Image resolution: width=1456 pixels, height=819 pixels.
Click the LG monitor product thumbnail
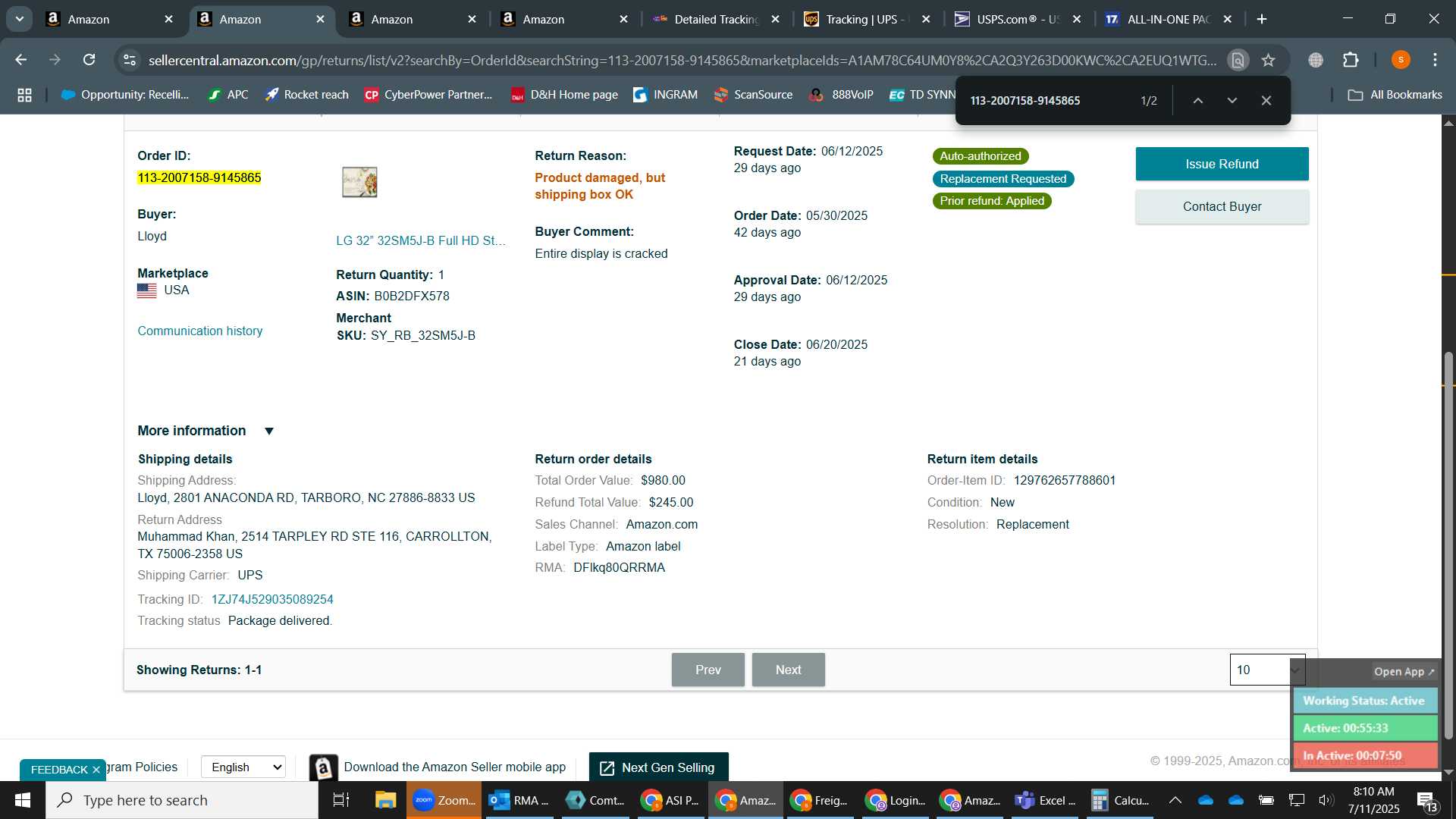click(359, 182)
